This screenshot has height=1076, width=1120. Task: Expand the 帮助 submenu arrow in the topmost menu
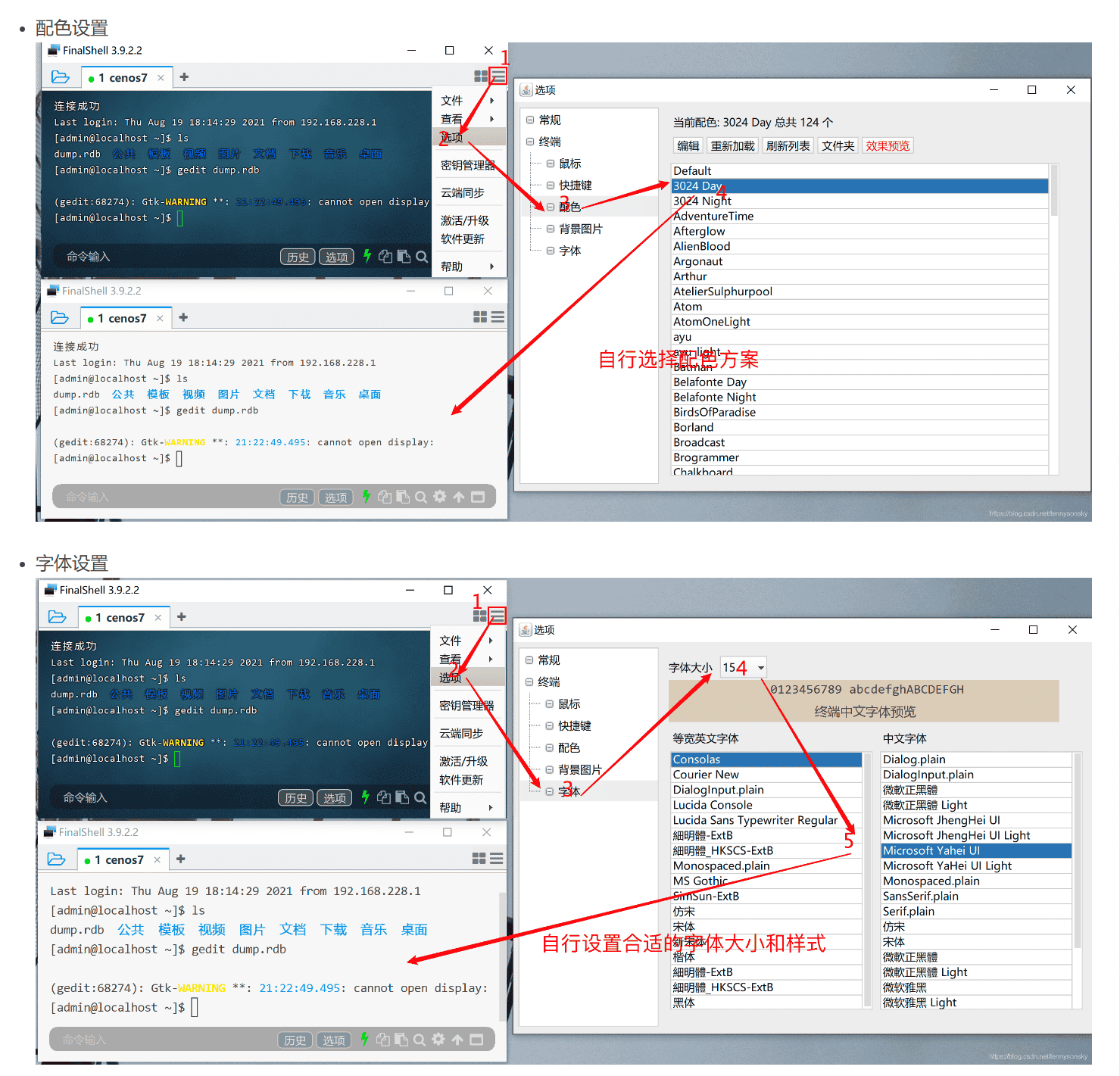[492, 267]
